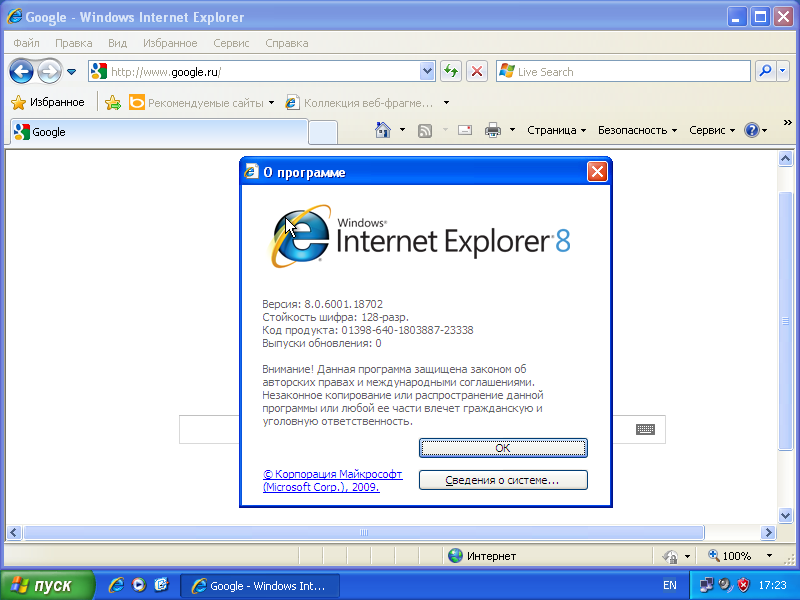800x600 pixels.
Task: Focus the Live Search box
Action: pos(623,71)
